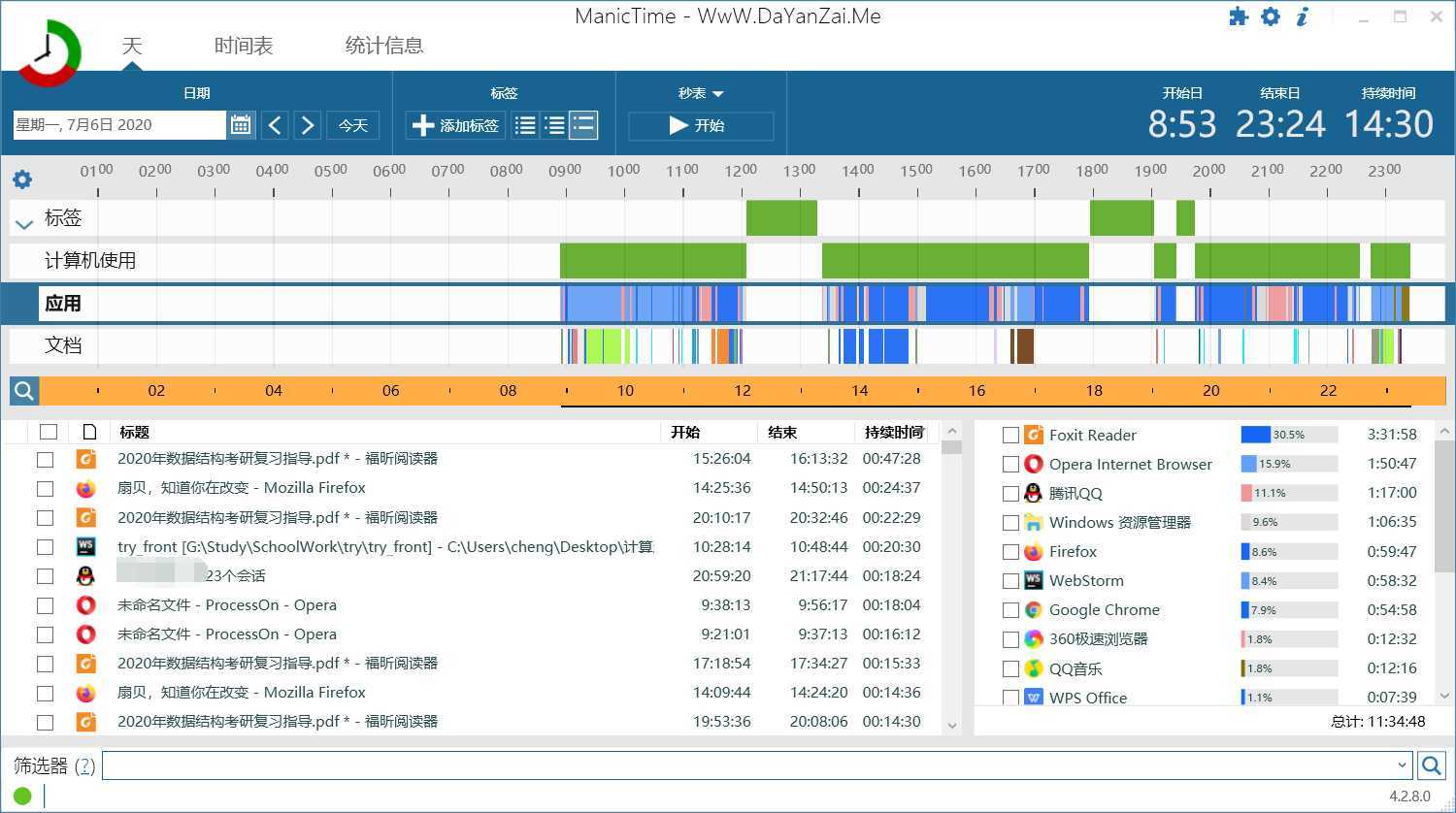Tick the QQ音乐 checkbox
Image resolution: width=1456 pixels, height=813 pixels.
1010,669
